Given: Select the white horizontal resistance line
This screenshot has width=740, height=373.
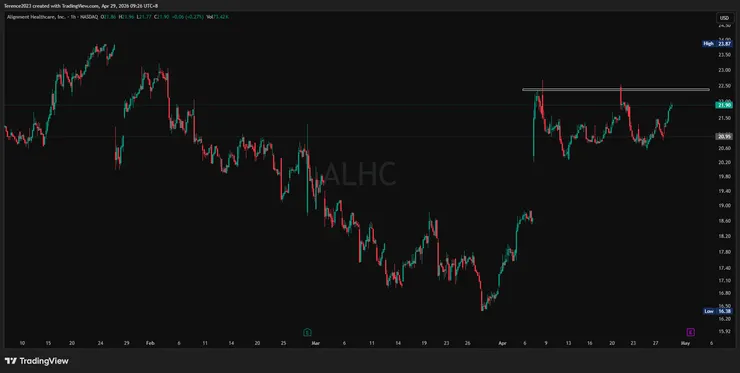Looking at the screenshot, I should [x=616, y=89].
